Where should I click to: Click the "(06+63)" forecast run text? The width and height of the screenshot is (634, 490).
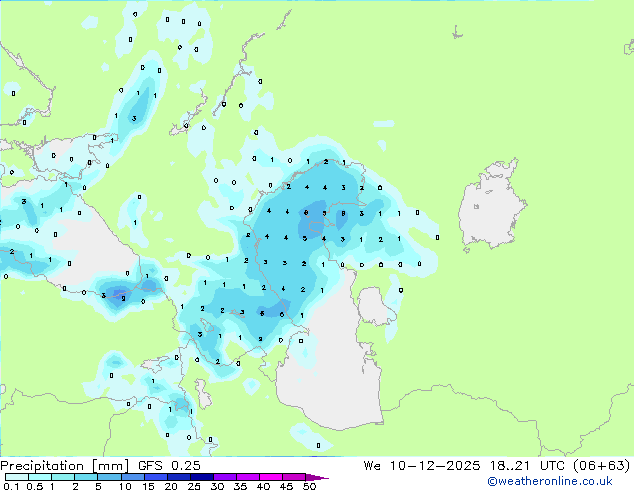pos(602,466)
